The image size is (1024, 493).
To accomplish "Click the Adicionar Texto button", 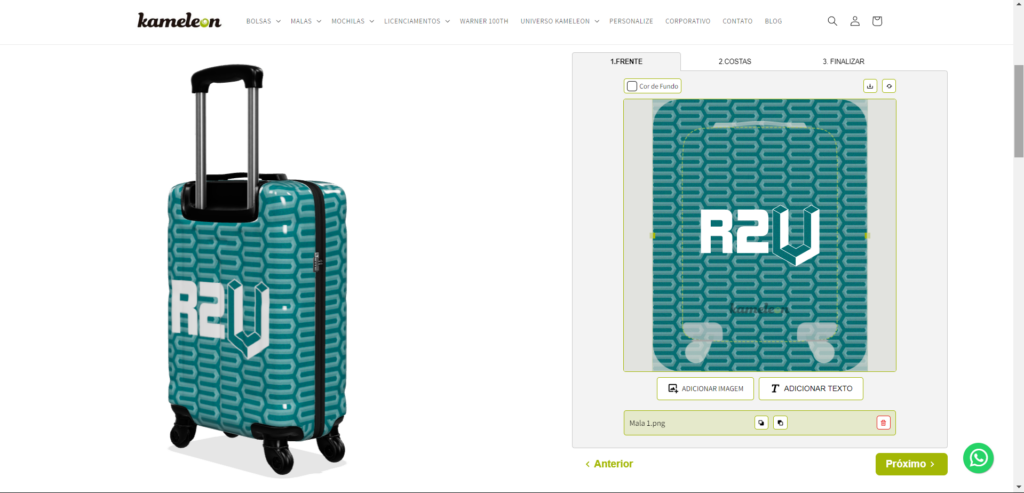I will pos(811,389).
